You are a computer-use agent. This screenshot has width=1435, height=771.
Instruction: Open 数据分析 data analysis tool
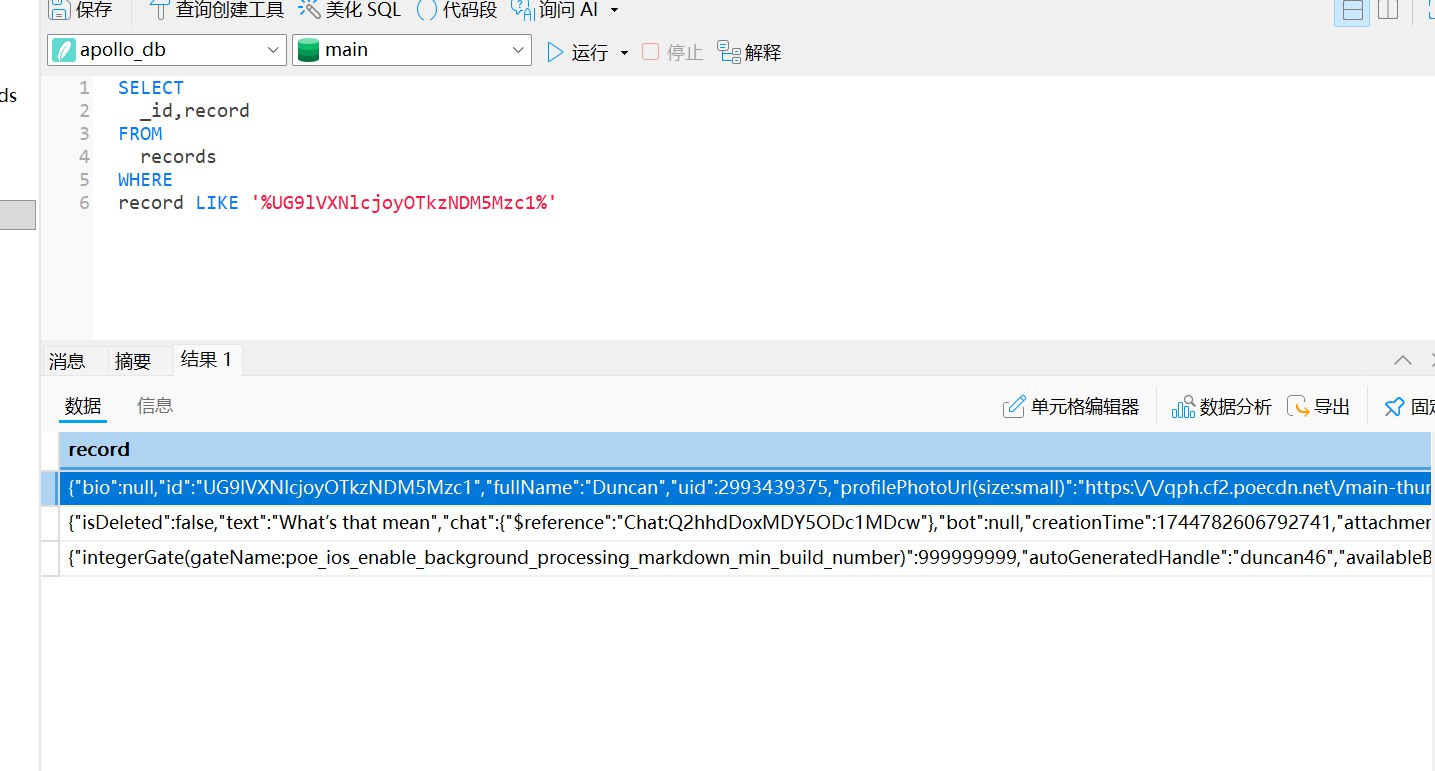(1222, 406)
